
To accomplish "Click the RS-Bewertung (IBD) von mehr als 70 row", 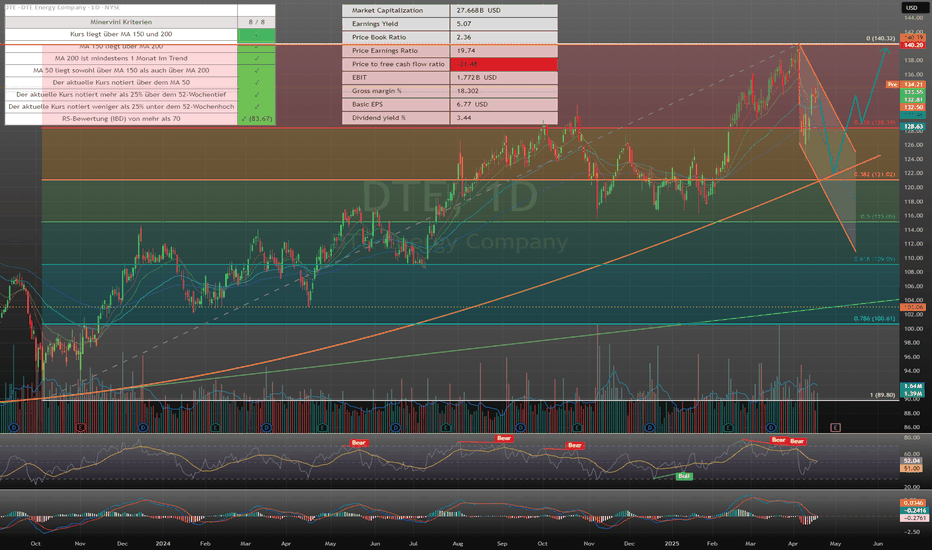I will pos(121,119).
